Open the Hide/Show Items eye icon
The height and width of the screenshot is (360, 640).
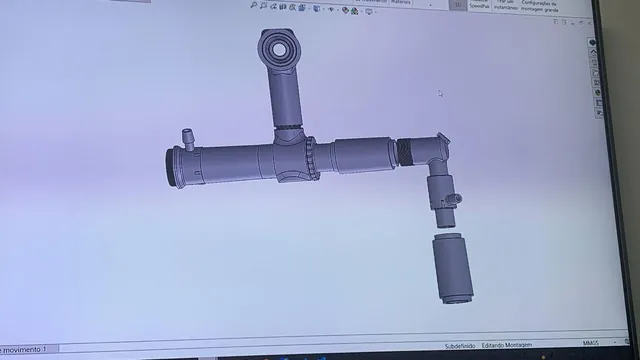(x=331, y=9)
